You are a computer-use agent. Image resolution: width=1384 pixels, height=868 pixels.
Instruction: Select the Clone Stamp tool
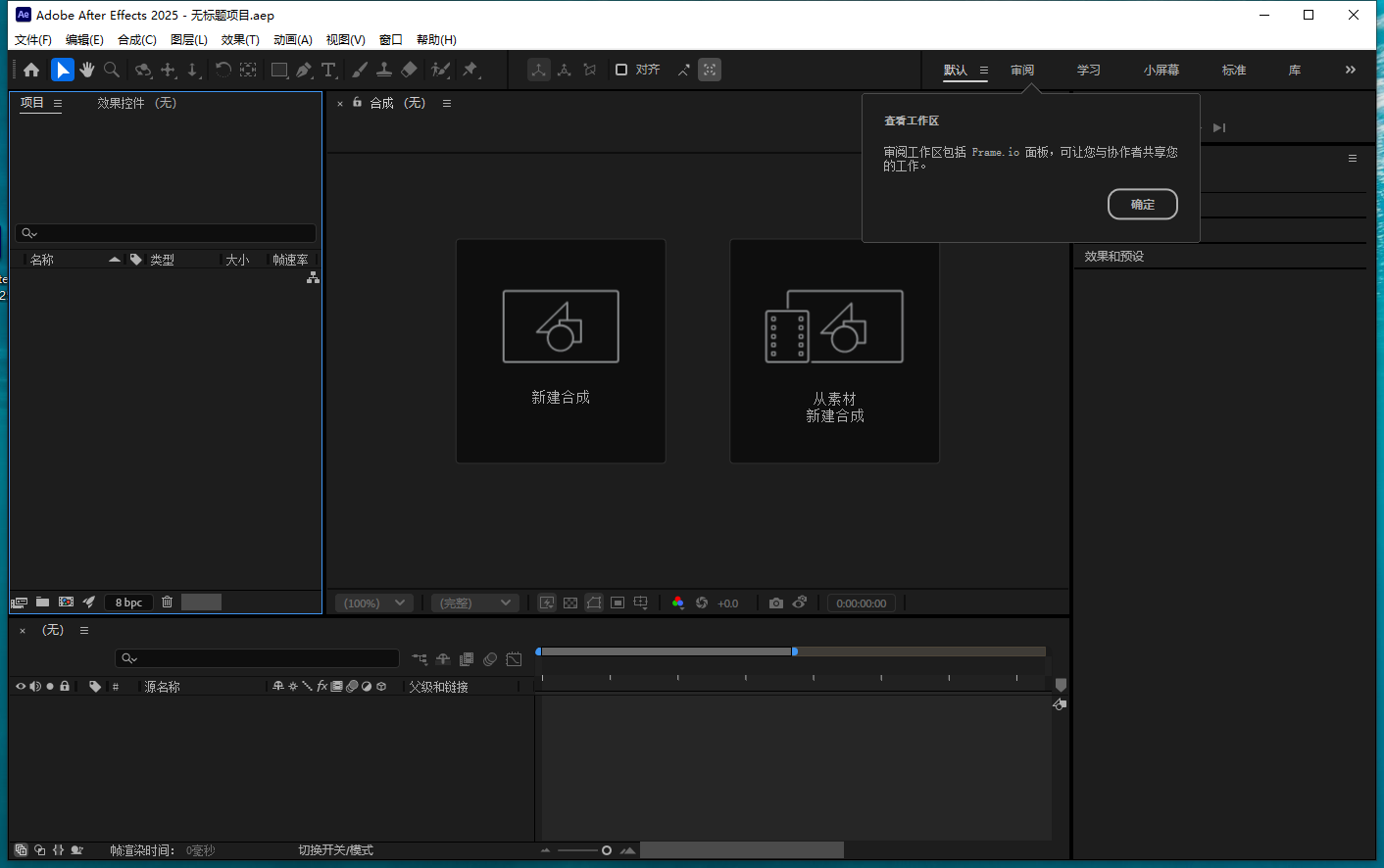point(384,70)
